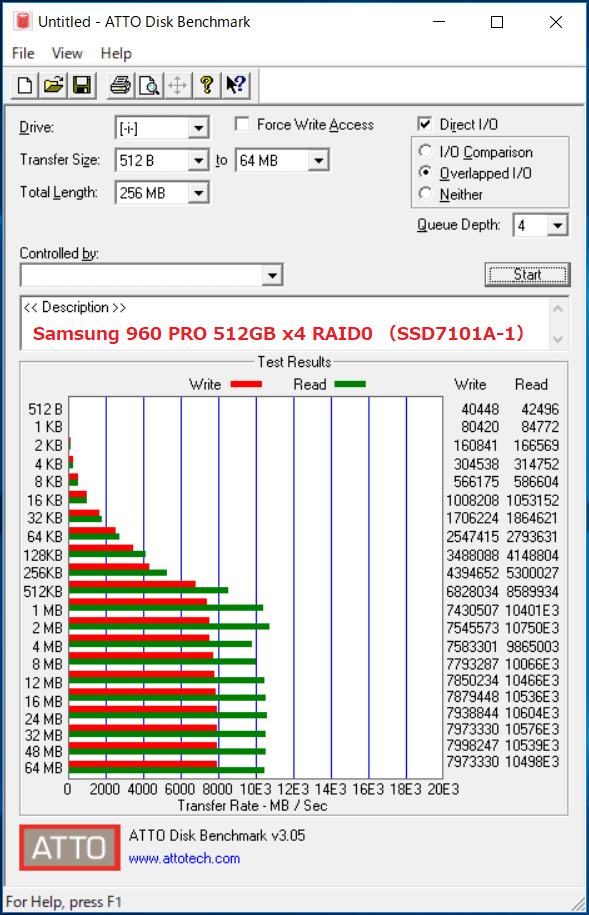Expand the 512 B transfer size dropdown
Viewport: 589px width, 915px height.
198,160
